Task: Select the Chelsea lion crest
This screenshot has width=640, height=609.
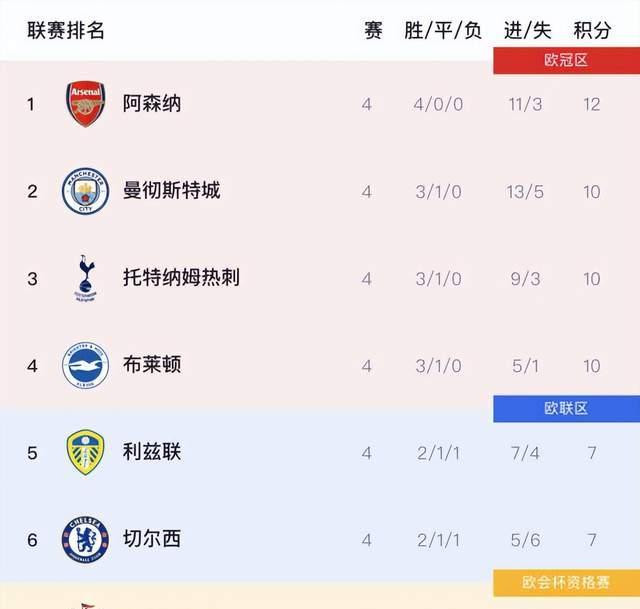Action: click(85, 540)
